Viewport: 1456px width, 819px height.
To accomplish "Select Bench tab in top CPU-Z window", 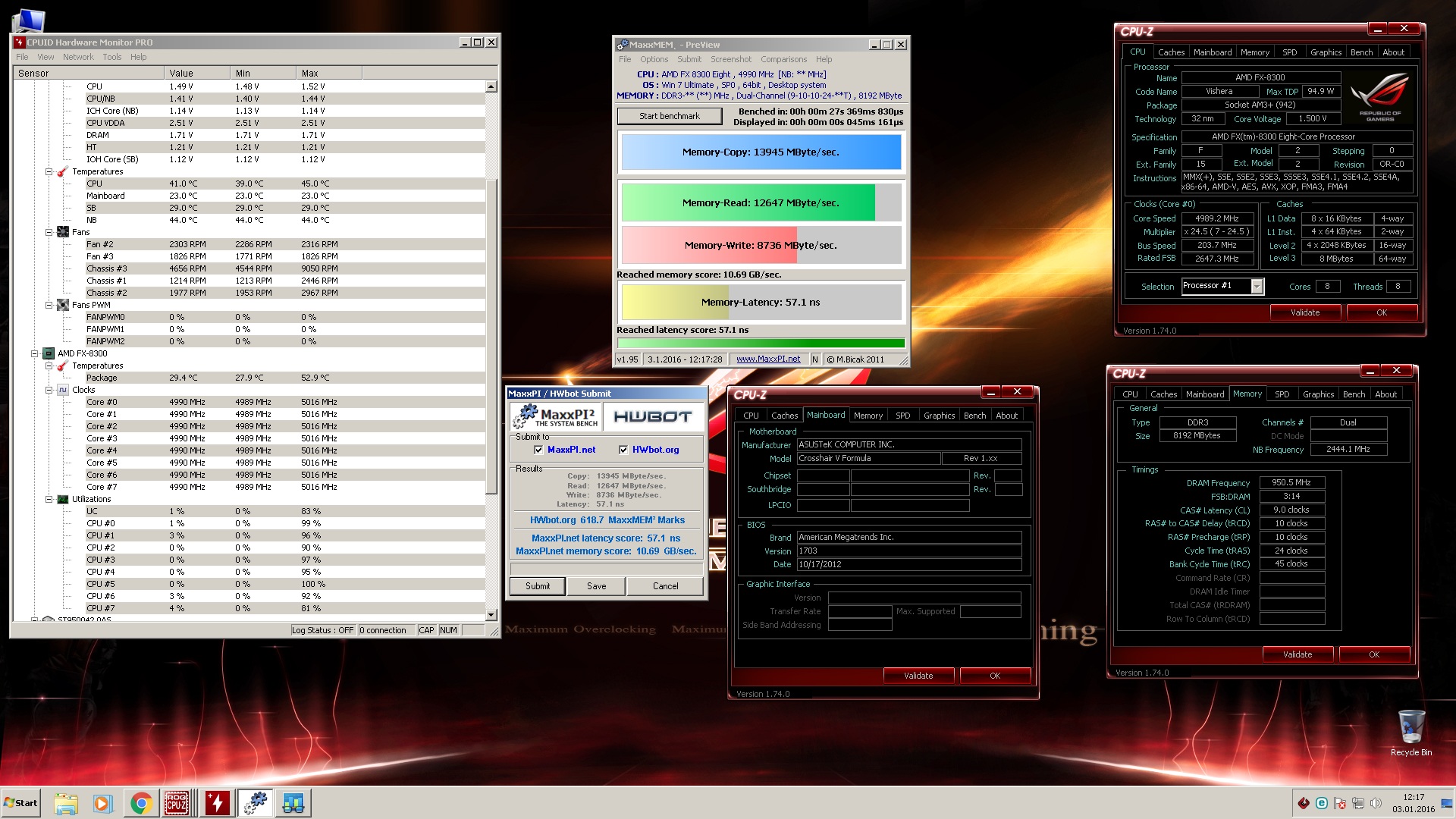I will point(1361,52).
